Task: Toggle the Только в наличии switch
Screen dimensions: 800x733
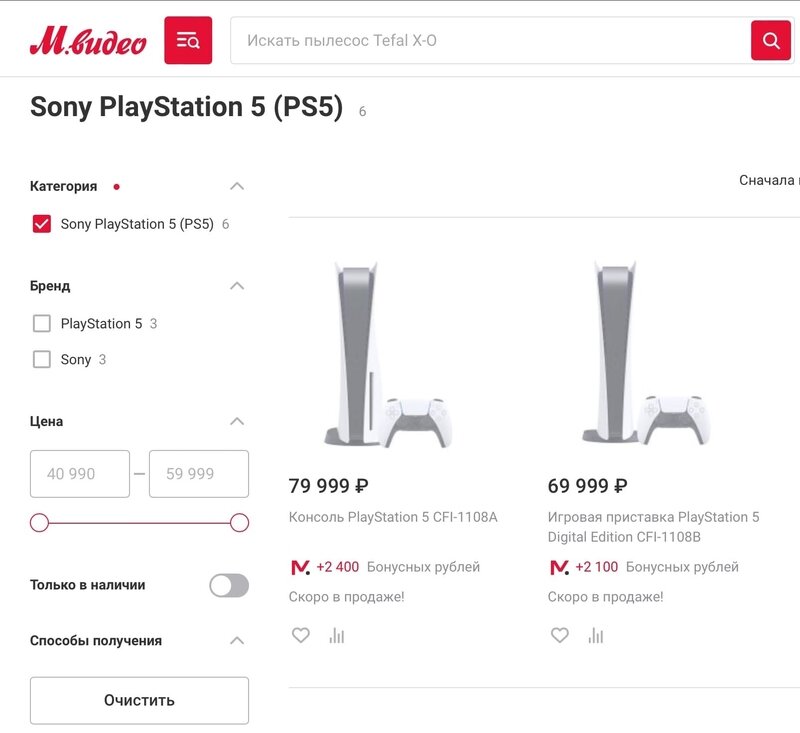Action: click(229, 585)
